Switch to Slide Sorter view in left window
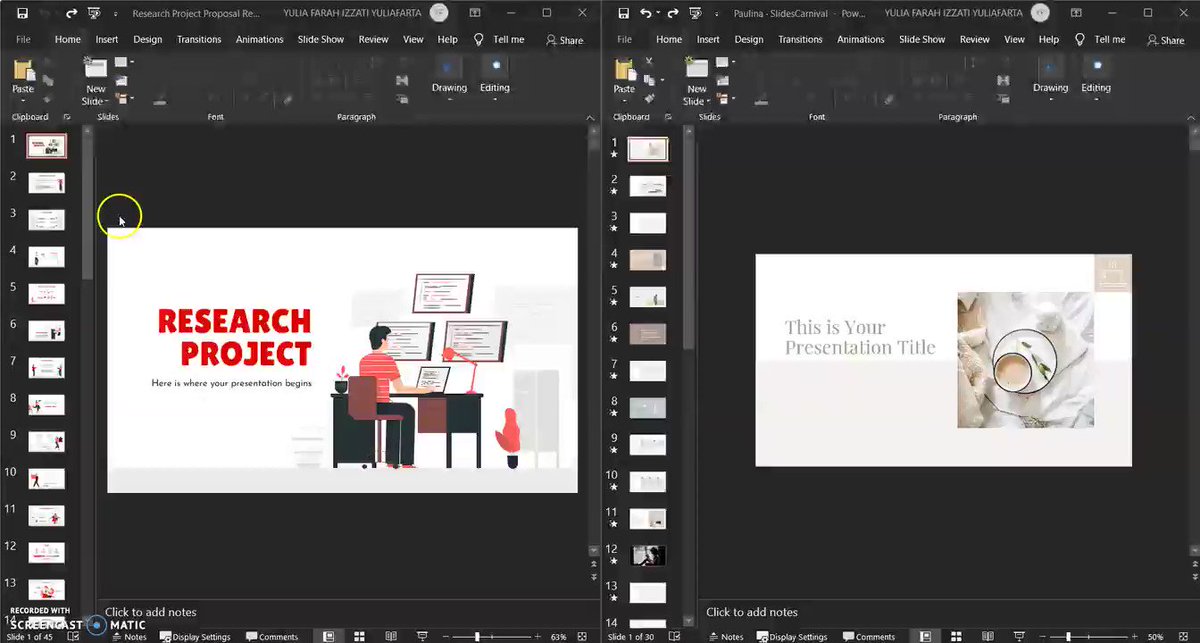The height and width of the screenshot is (643, 1200). click(358, 637)
